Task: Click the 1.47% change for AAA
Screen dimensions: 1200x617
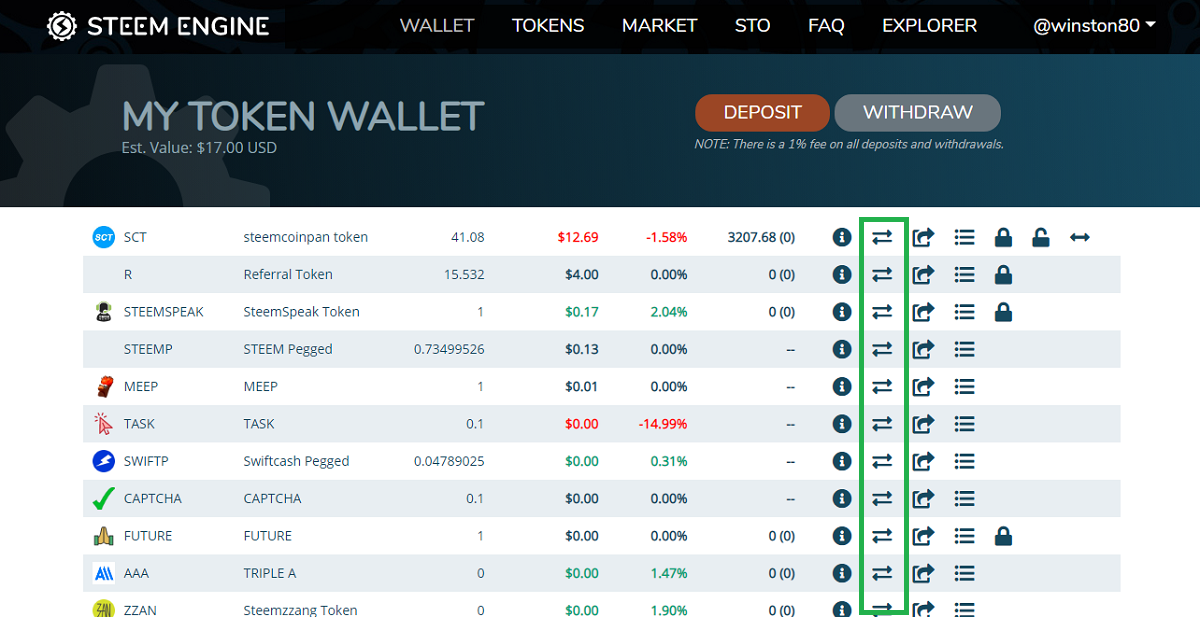Action: [669, 573]
